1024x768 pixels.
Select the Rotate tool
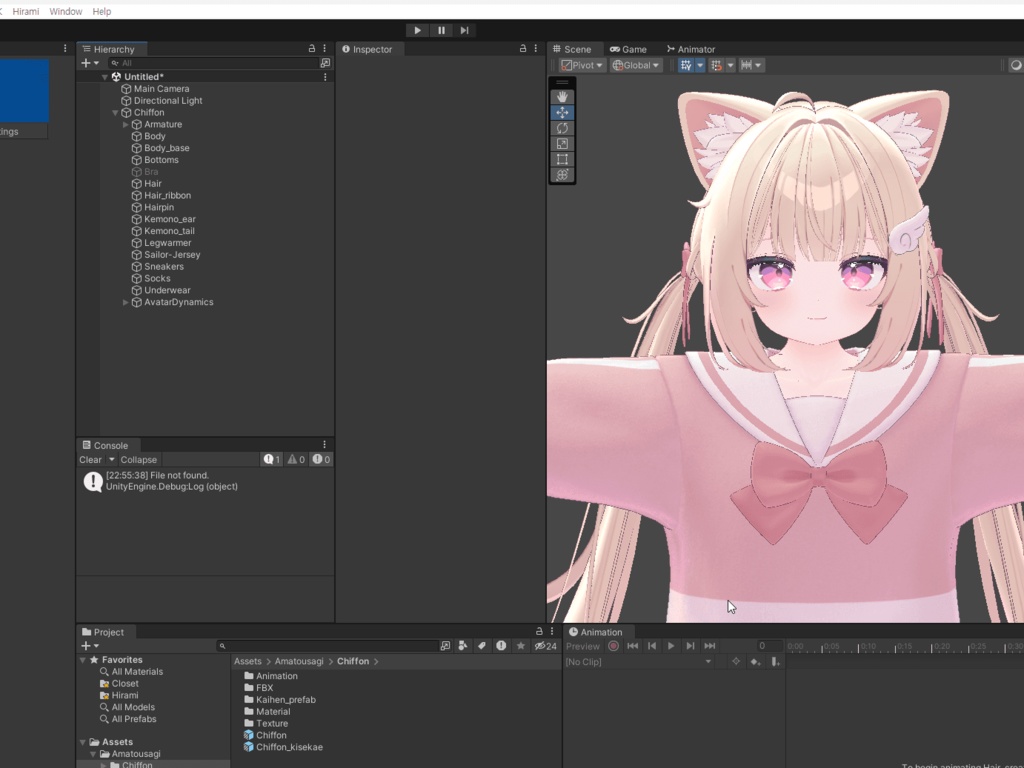point(563,128)
